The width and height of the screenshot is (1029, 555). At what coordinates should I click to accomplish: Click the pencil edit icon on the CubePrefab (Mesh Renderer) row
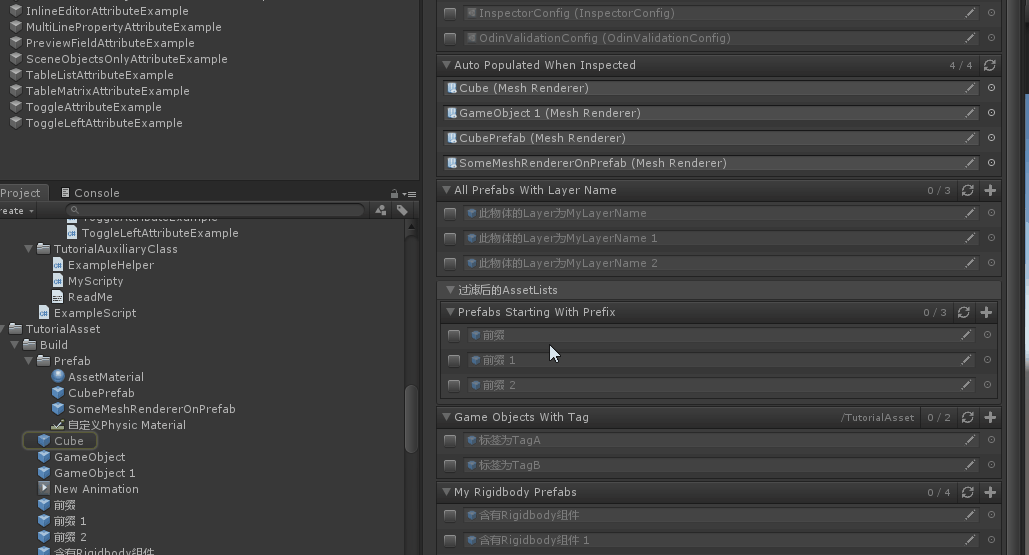point(969,138)
